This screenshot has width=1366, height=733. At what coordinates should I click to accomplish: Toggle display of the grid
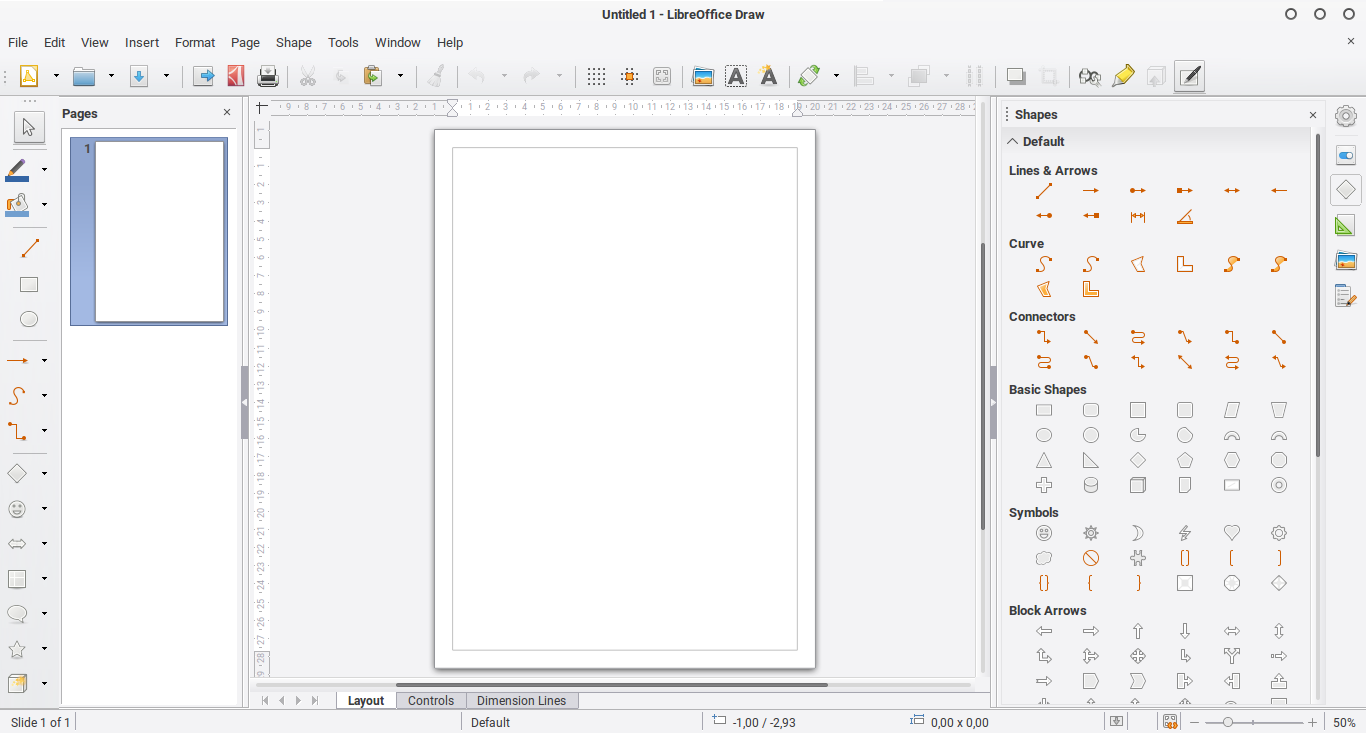596,76
